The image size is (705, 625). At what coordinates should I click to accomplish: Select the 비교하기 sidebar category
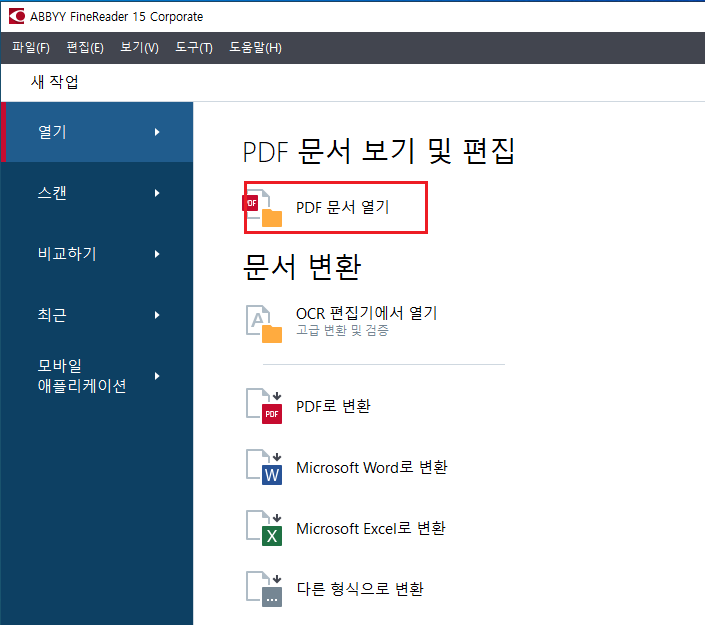pos(97,254)
